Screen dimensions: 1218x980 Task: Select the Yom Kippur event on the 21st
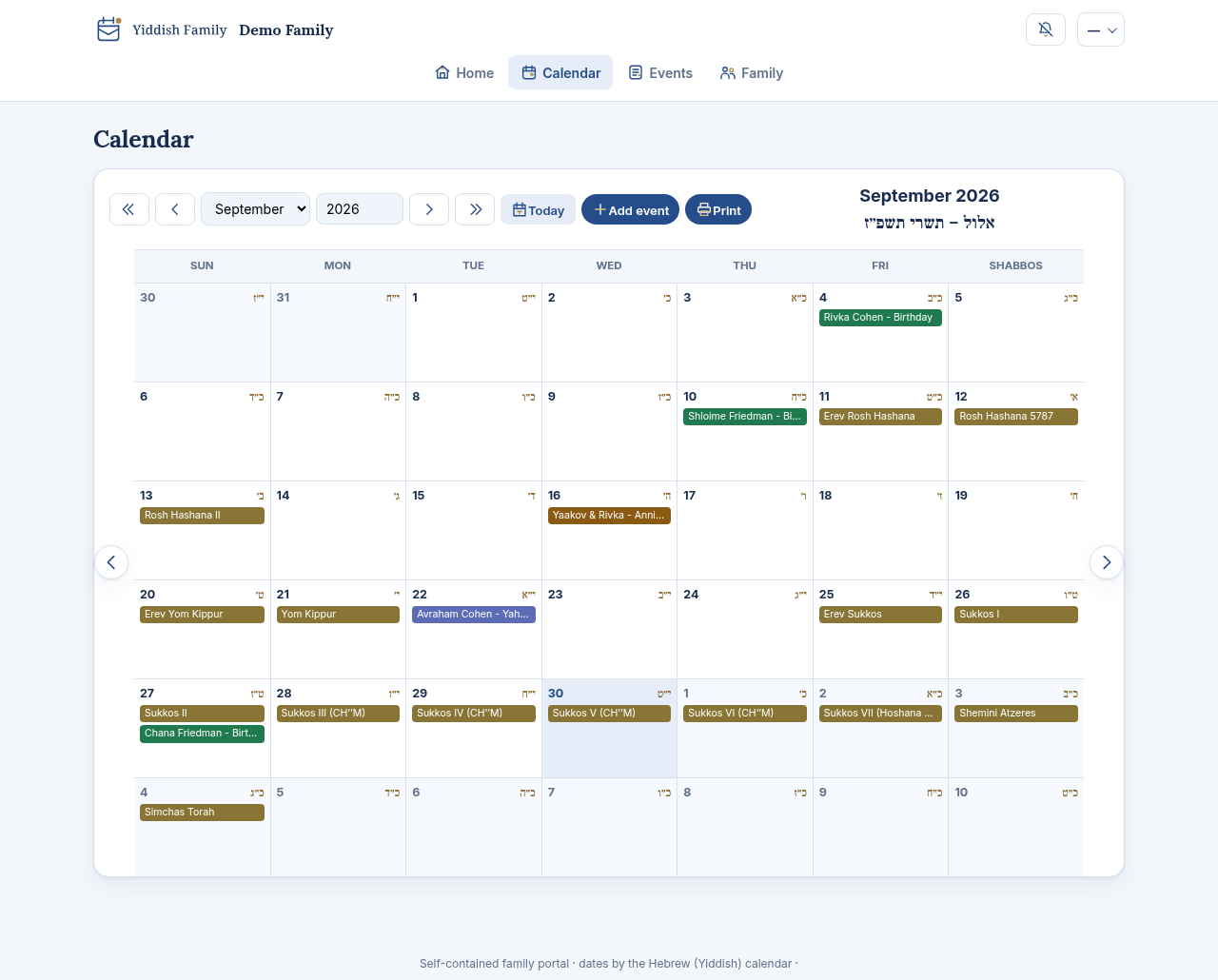pos(338,615)
